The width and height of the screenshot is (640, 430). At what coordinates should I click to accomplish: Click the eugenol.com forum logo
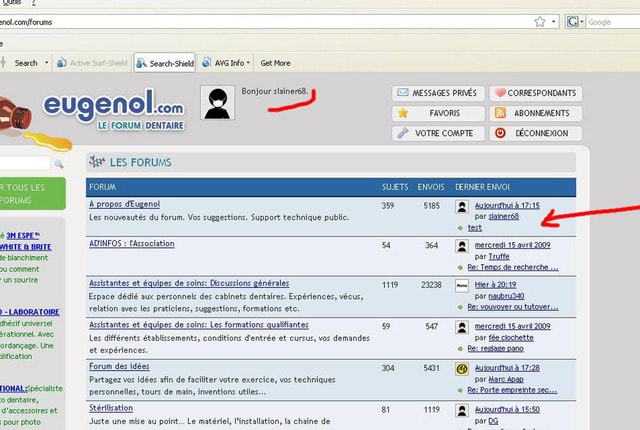(112, 109)
